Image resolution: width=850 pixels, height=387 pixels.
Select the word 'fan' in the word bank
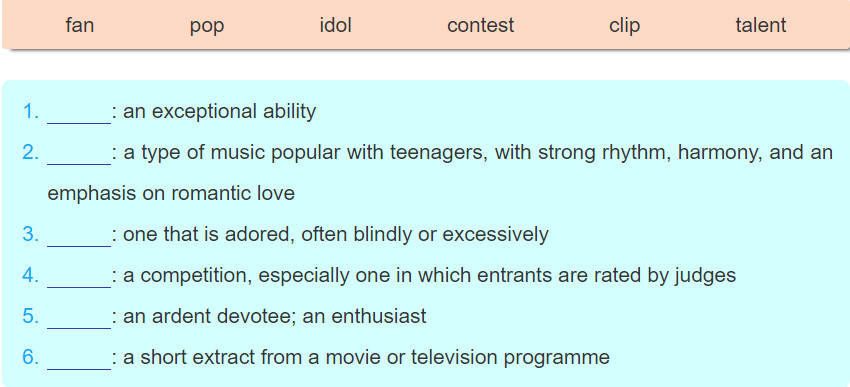80,25
